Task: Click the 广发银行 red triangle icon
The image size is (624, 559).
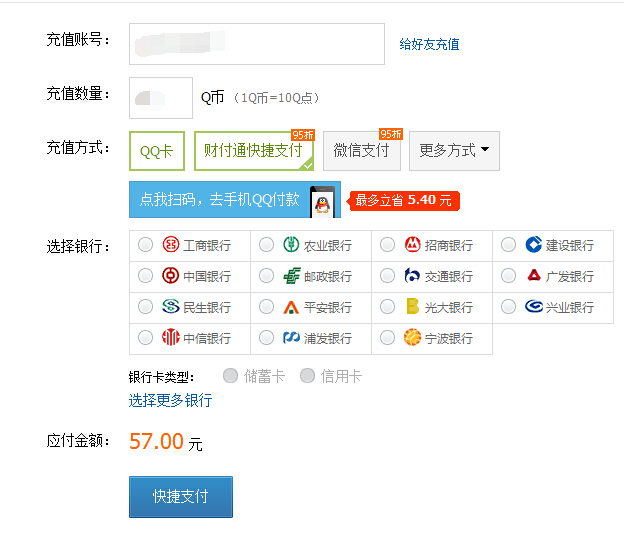Action: tap(534, 275)
